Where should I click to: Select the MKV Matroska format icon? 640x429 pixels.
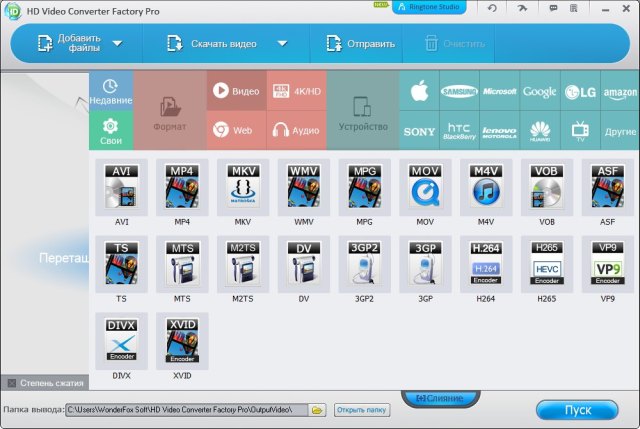click(x=244, y=187)
